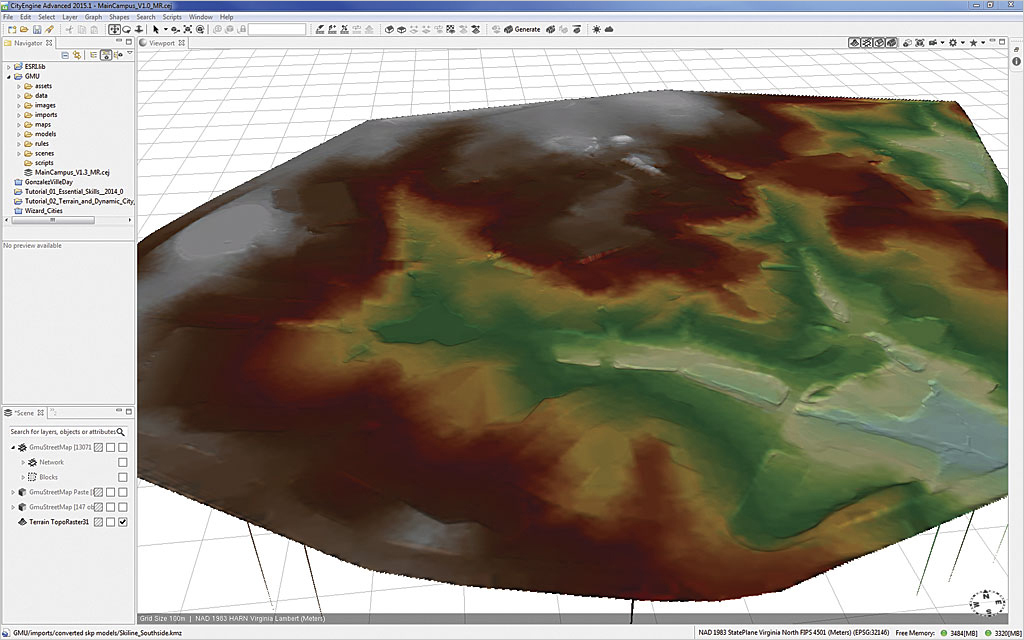The width and height of the screenshot is (1024, 640).
Task: Toggle the Blocks layer visibility checkbox
Action: click(123, 477)
